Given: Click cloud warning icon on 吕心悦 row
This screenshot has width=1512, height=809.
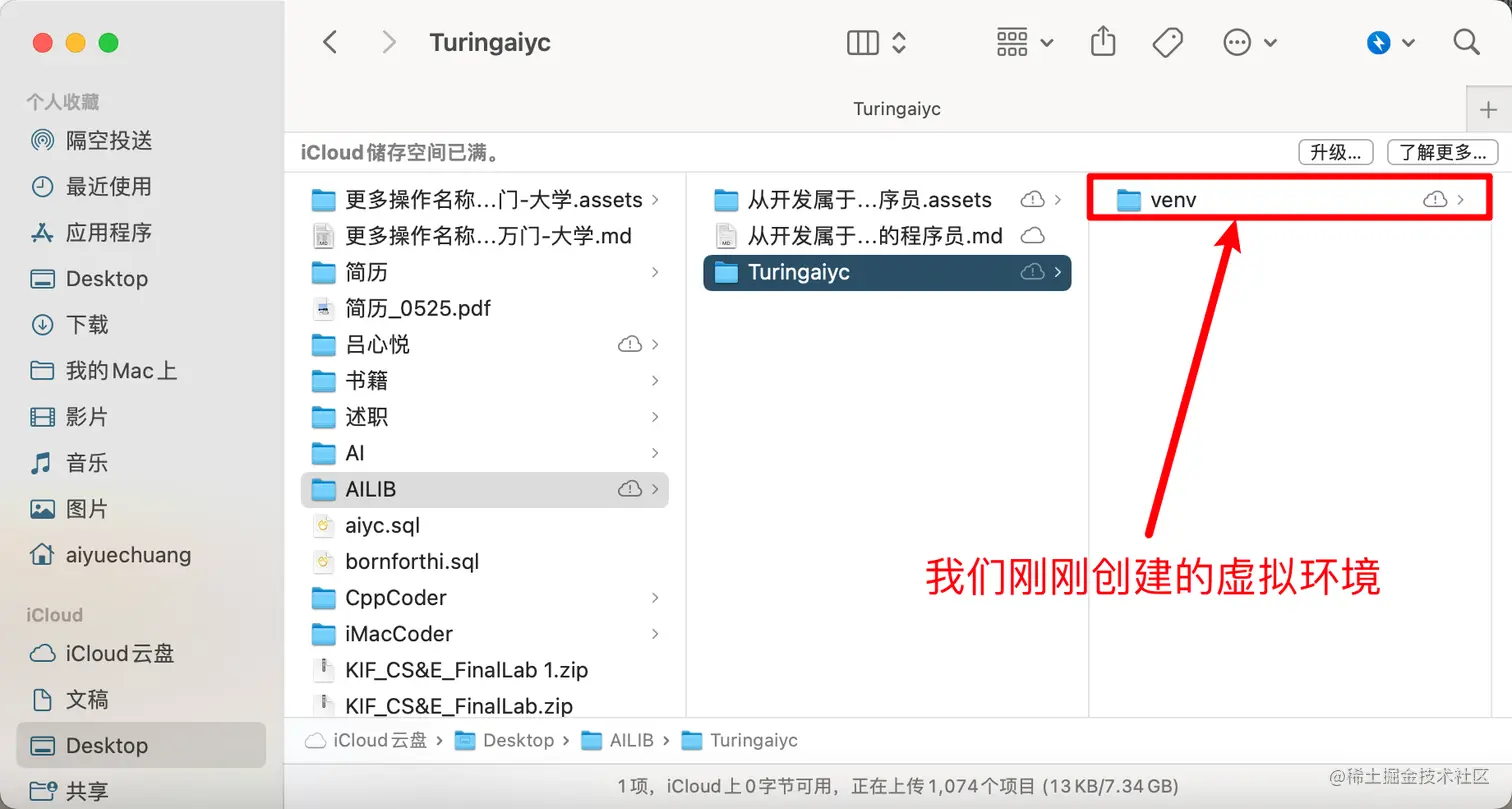Looking at the screenshot, I should click(x=630, y=344).
